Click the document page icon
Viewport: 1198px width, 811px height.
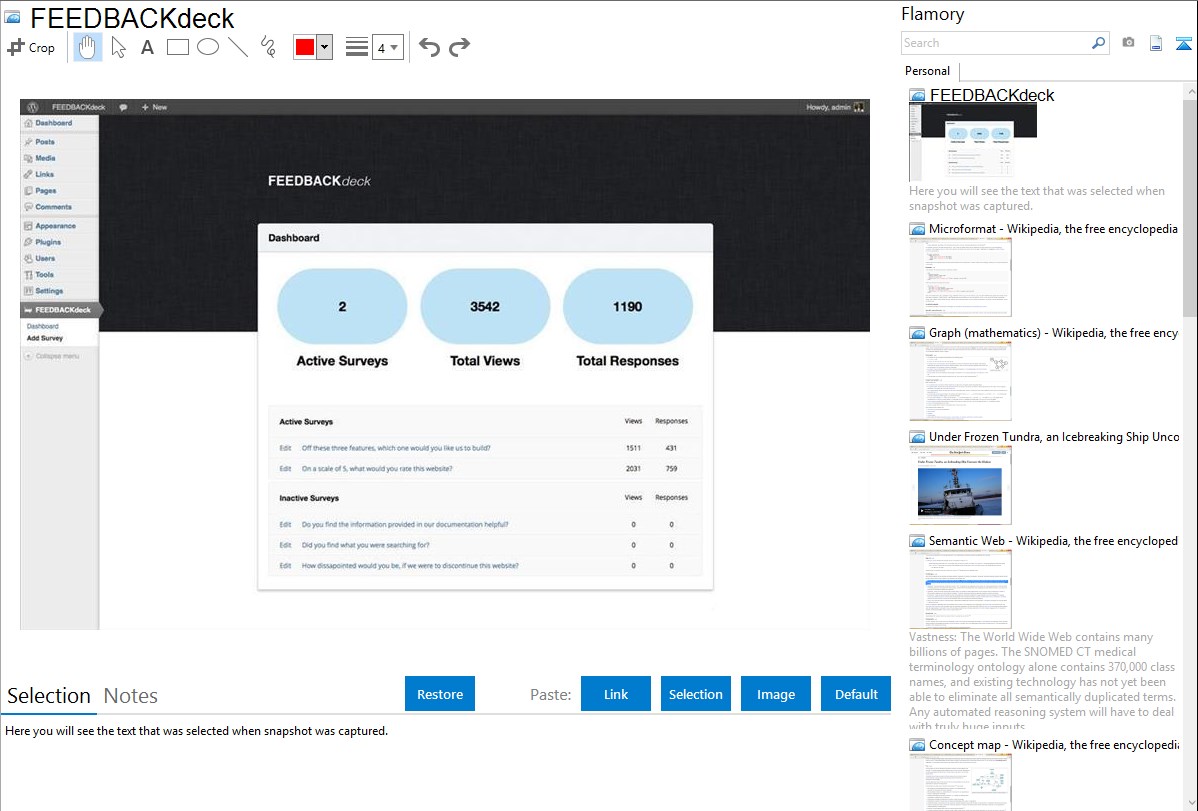click(x=1156, y=43)
